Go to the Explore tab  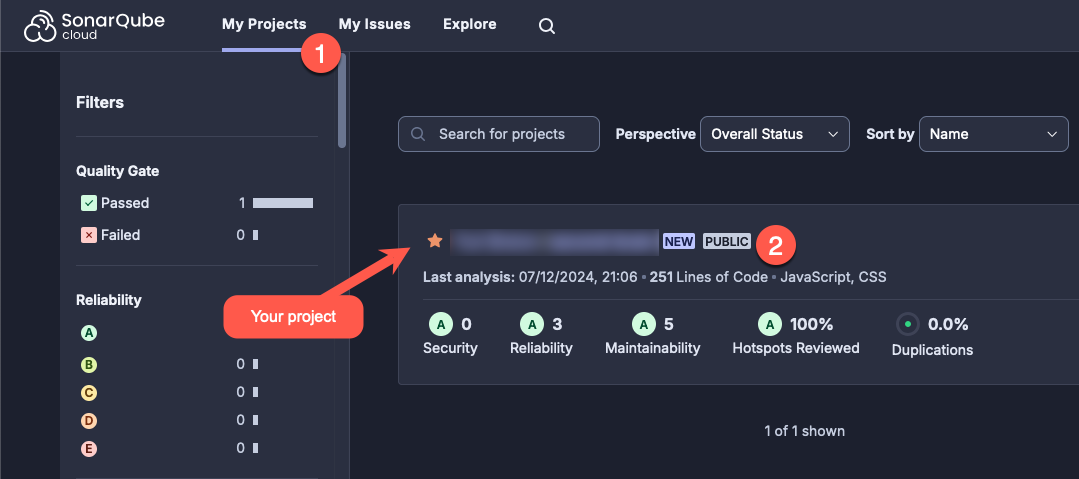[x=469, y=24]
